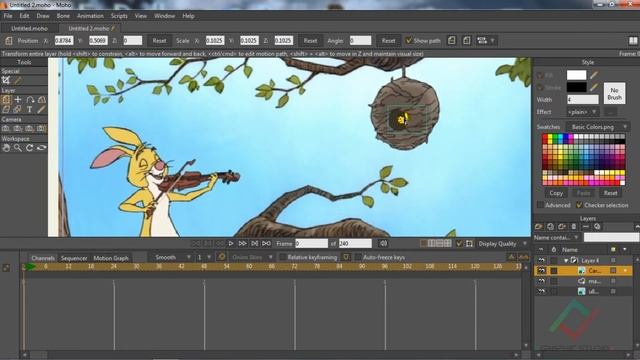Open the File menu
Screen dimensions: 640x360
pyautogui.click(x=8, y=16)
